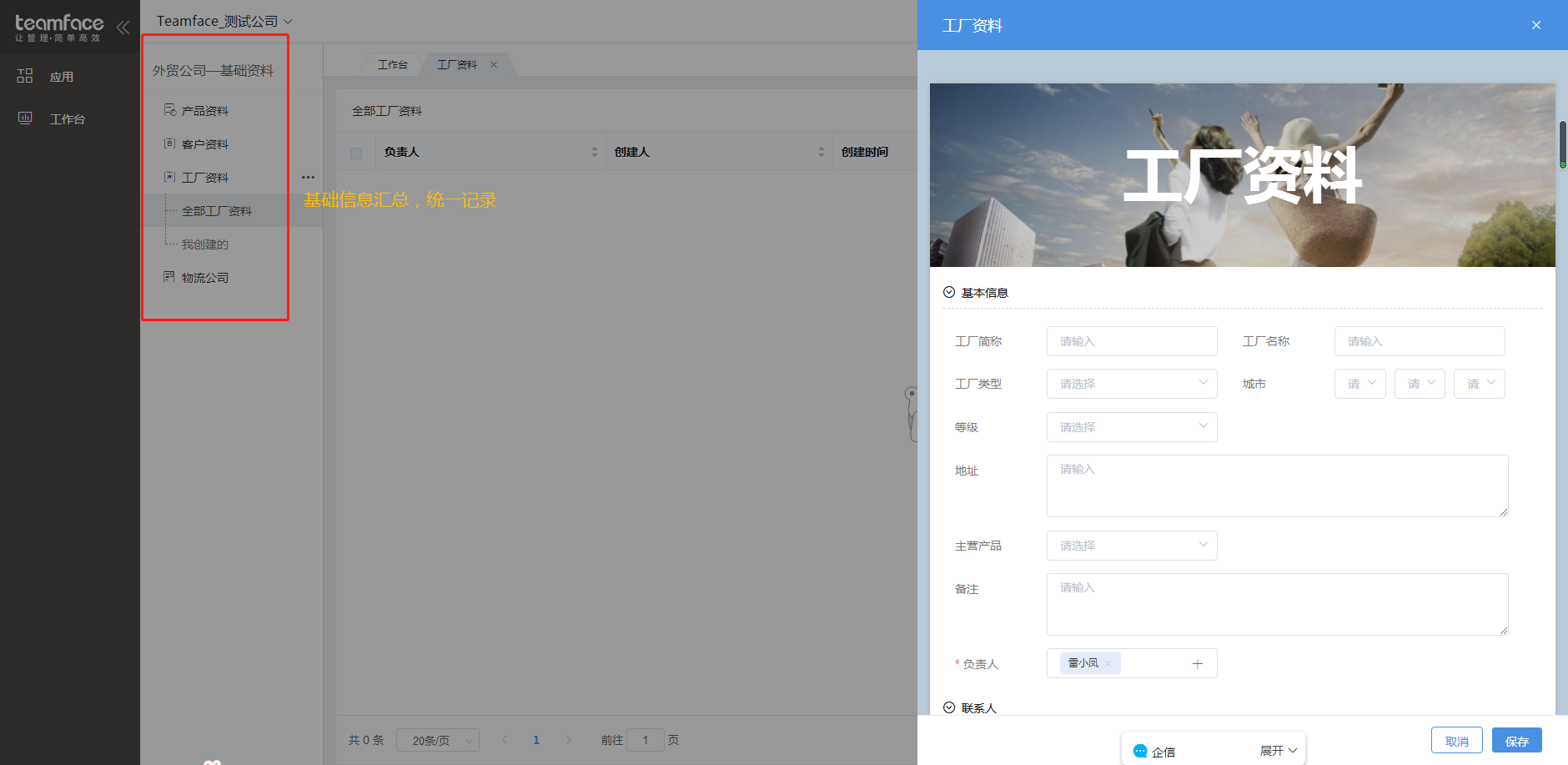
Task: Click page number 1 in pagination
Action: click(536, 740)
